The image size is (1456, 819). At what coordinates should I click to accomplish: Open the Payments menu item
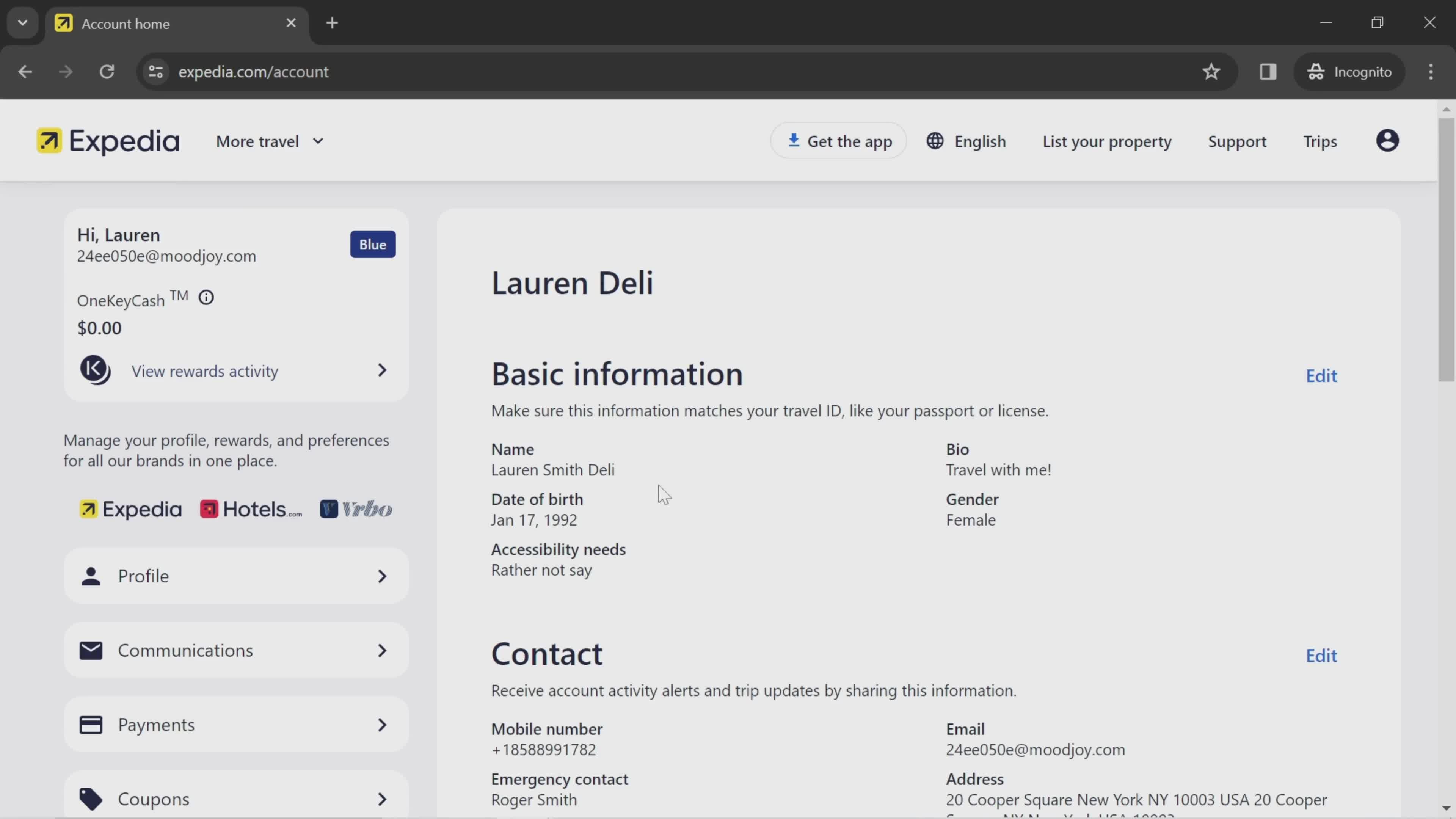[x=236, y=725]
